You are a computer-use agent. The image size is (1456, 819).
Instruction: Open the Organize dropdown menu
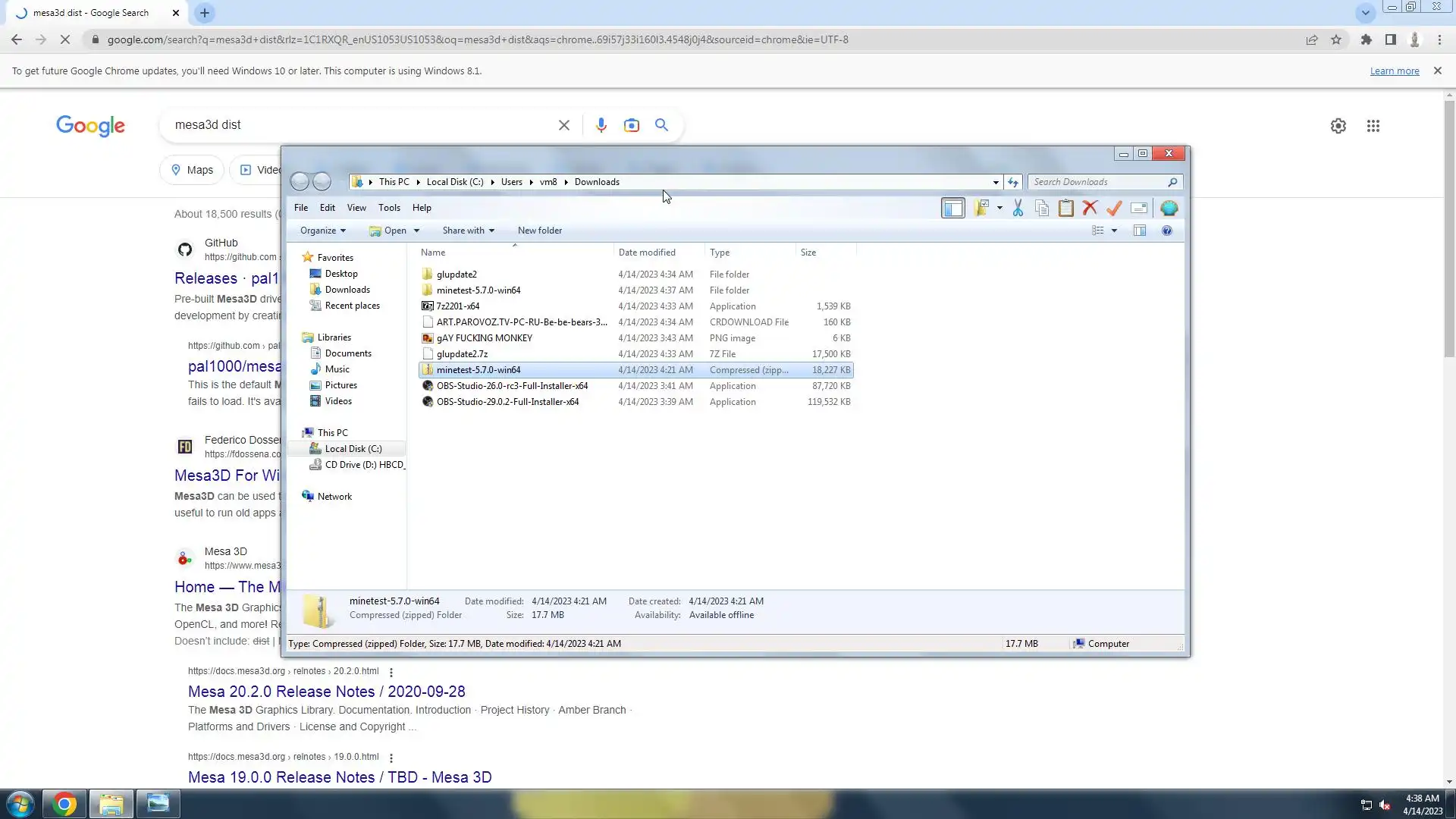(322, 231)
